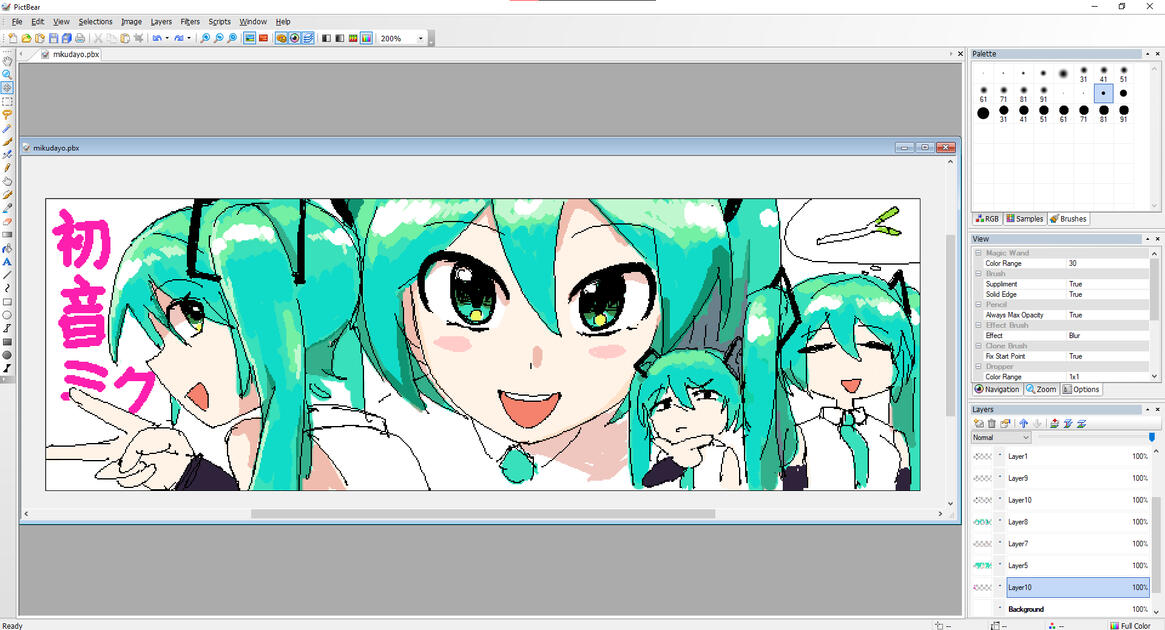Switch to the Navigation tab
1165x630 pixels.
[997, 389]
